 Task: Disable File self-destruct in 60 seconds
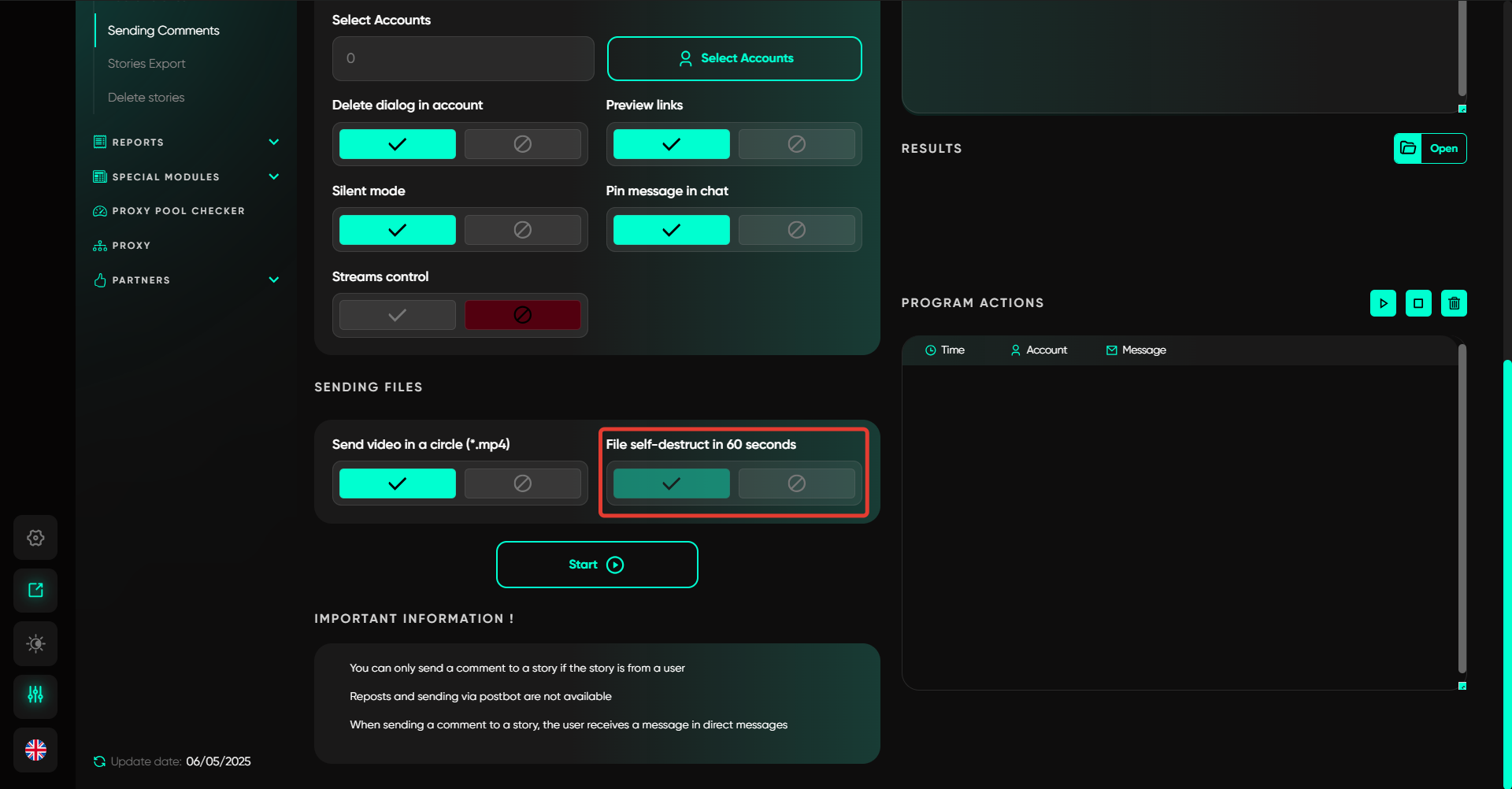796,483
